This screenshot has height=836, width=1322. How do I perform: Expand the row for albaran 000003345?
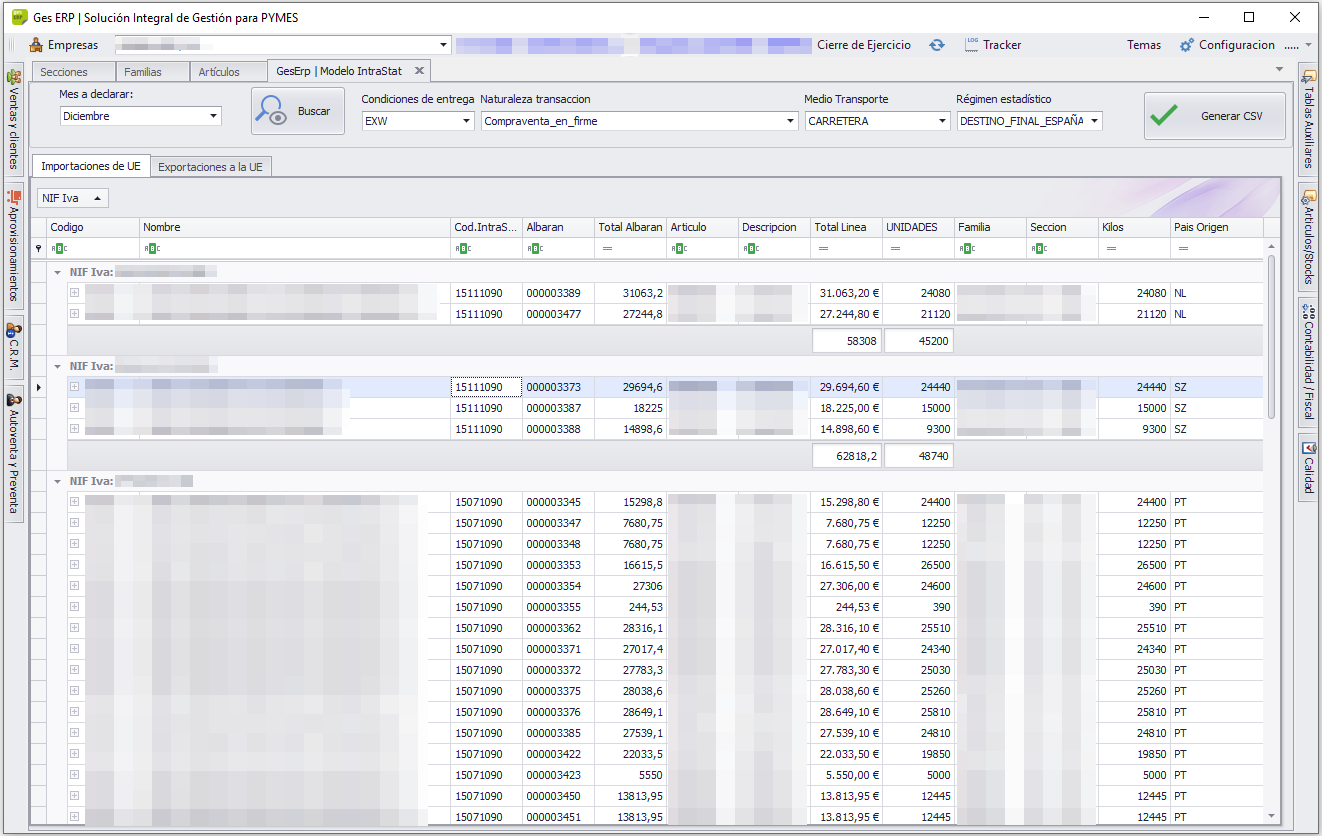(74, 501)
